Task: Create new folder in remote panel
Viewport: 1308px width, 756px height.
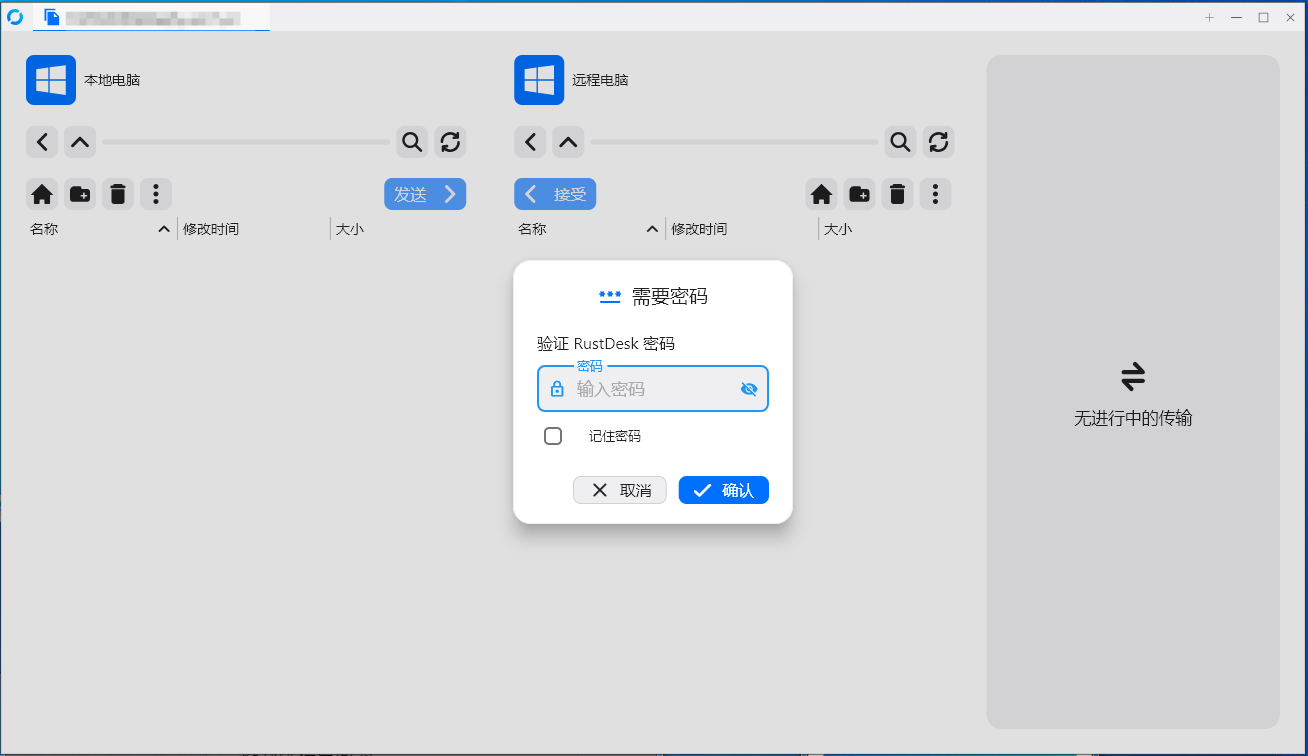Action: [859, 194]
